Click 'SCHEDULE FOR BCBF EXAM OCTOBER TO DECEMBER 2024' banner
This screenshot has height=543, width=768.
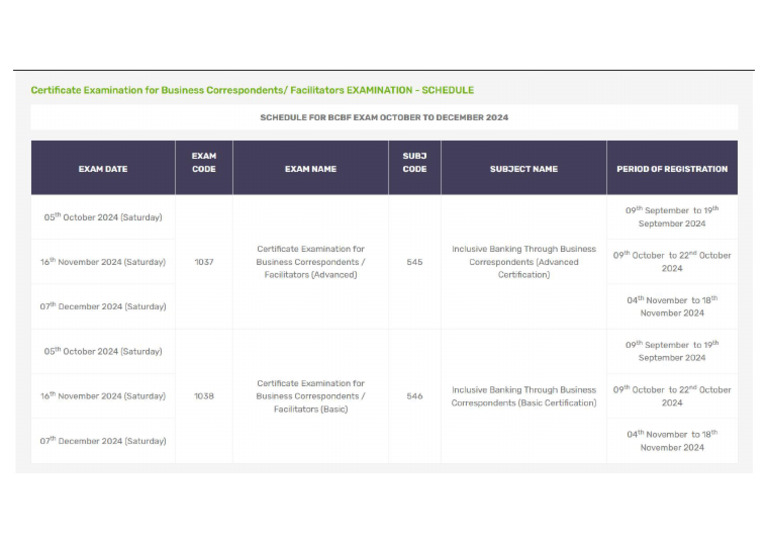point(384,118)
